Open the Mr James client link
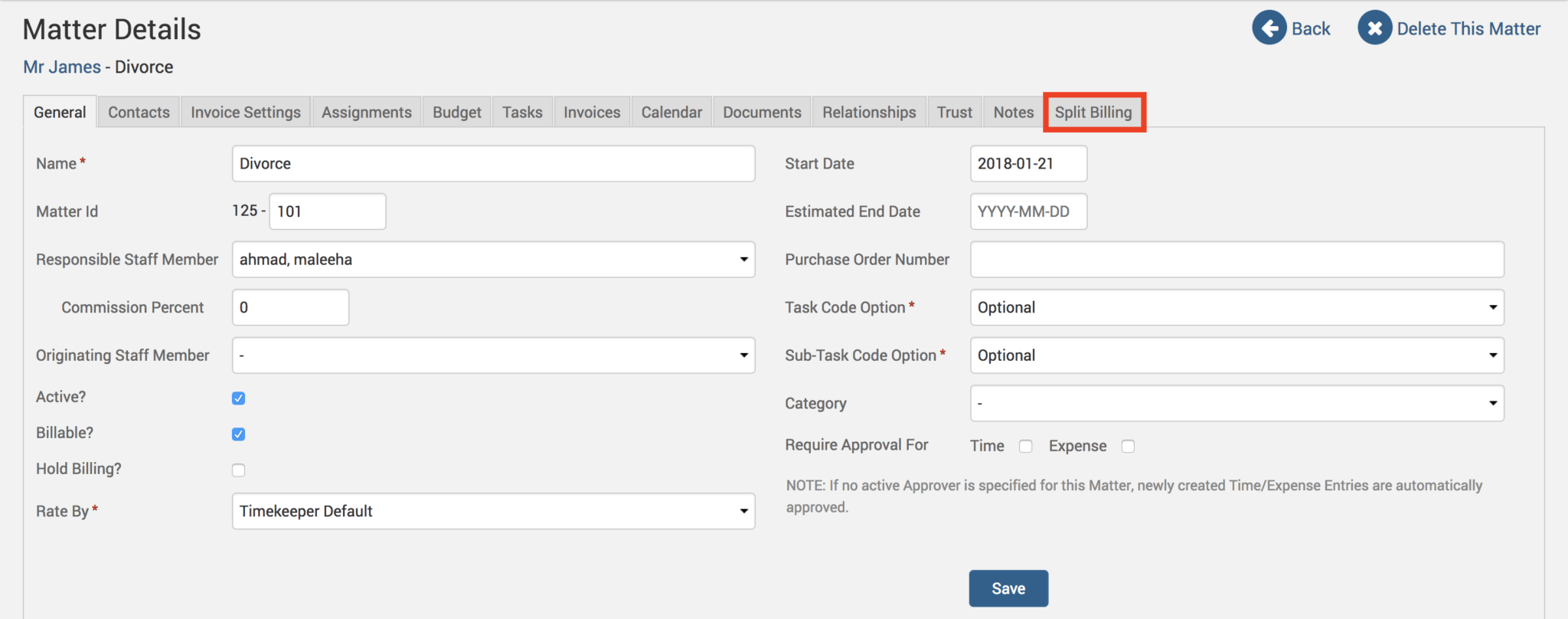Image resolution: width=1568 pixels, height=619 pixels. [x=62, y=67]
